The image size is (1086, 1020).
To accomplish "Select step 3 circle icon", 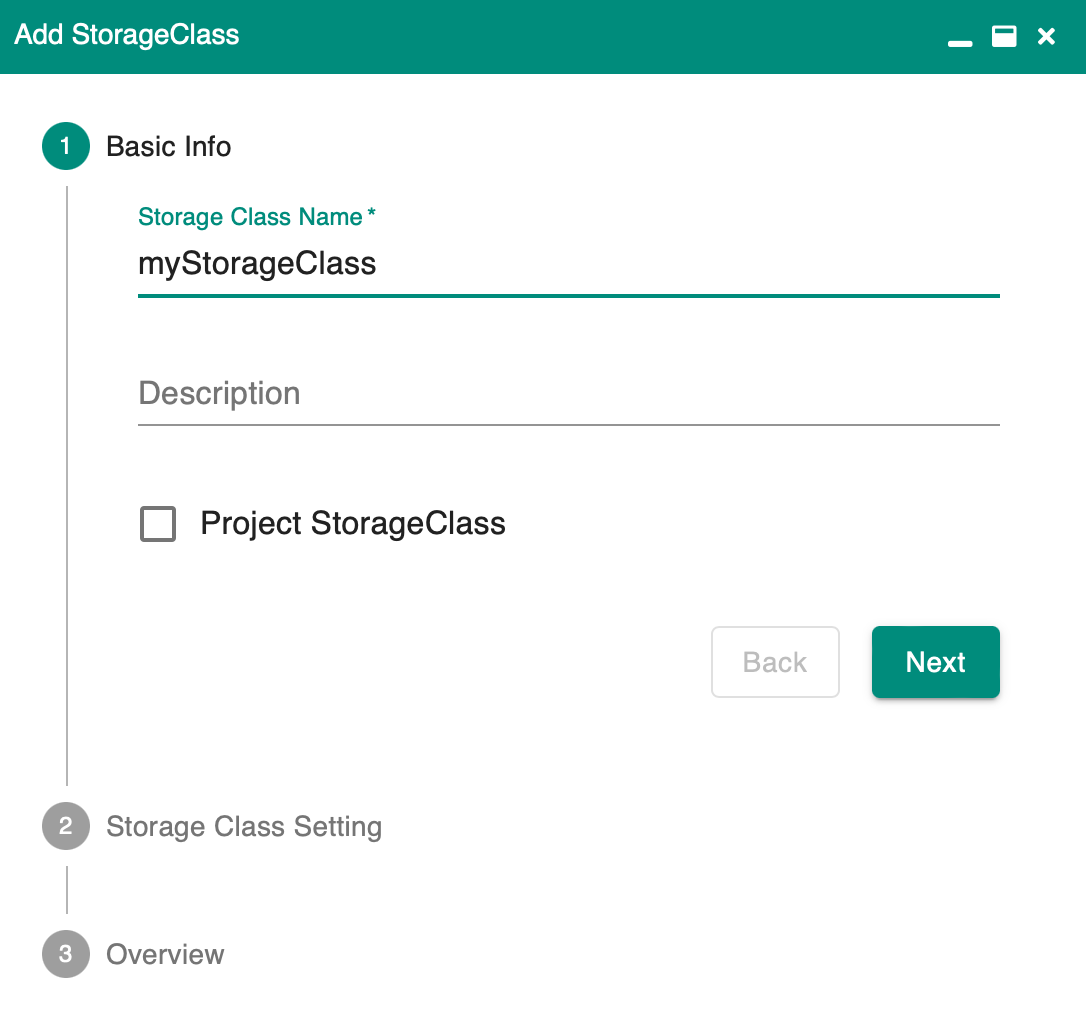I will pyautogui.click(x=66, y=954).
